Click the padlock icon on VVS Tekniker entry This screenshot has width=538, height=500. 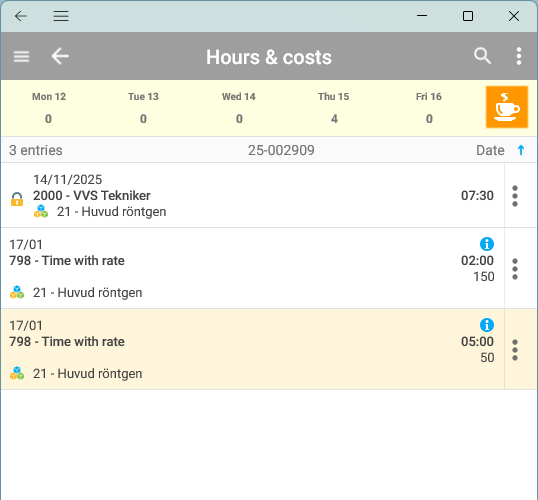pos(17,199)
